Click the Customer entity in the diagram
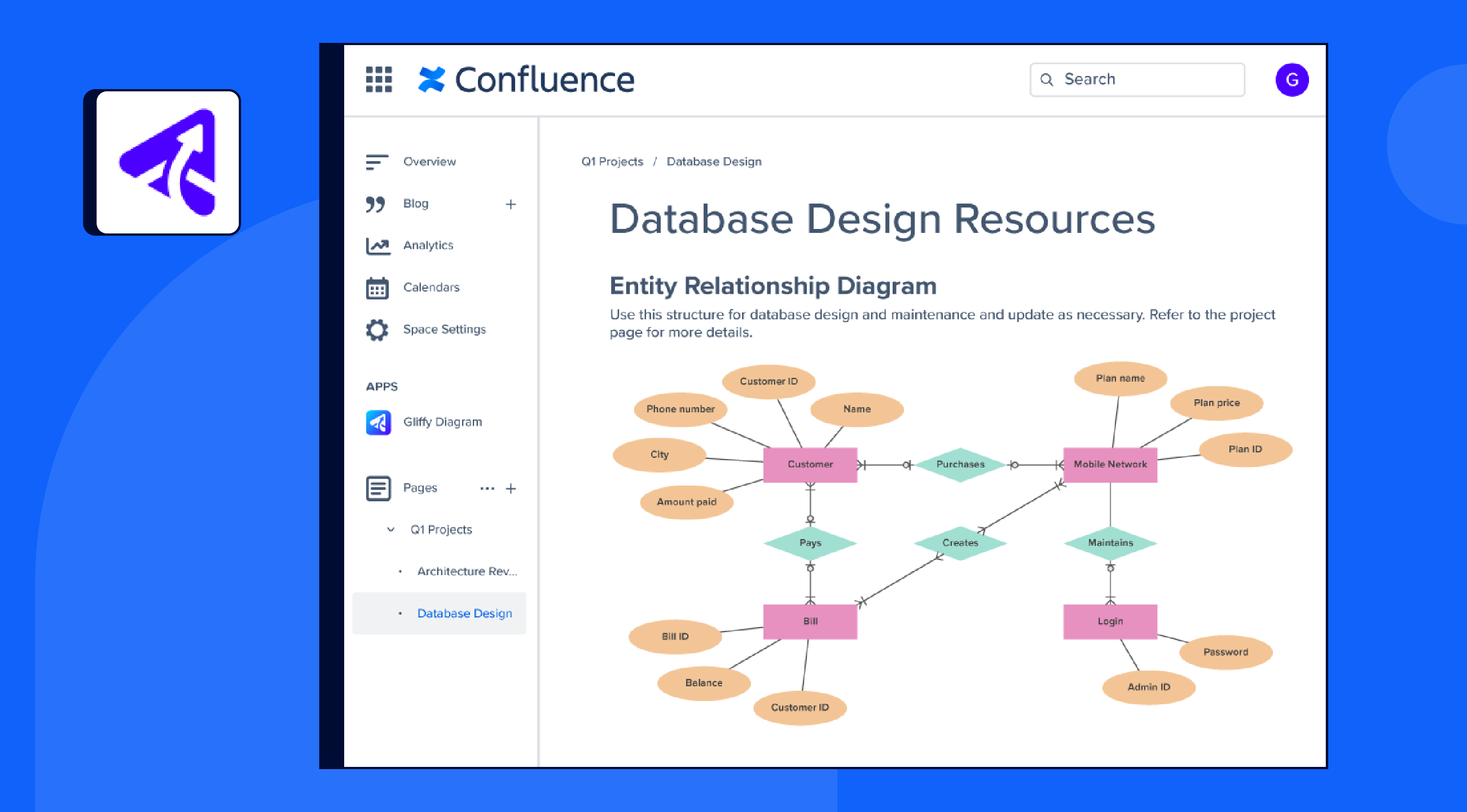Viewport: 1467px width, 812px height. click(809, 464)
